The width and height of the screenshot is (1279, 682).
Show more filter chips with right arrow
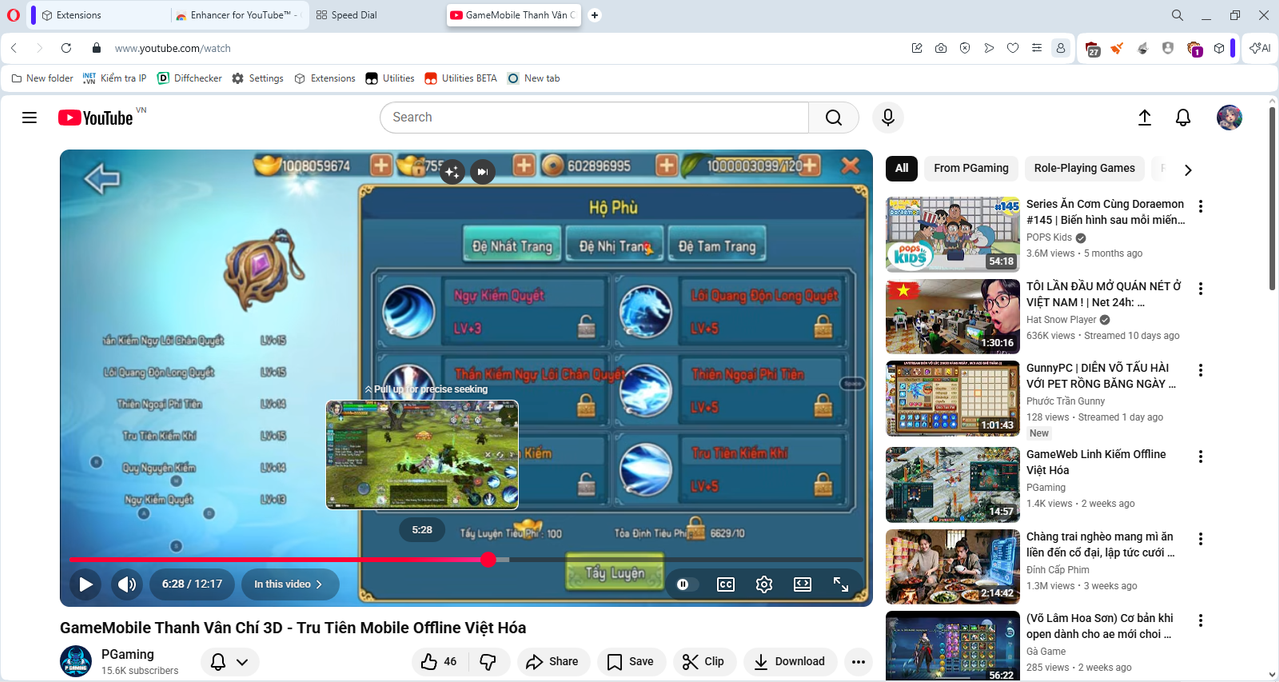(1188, 169)
